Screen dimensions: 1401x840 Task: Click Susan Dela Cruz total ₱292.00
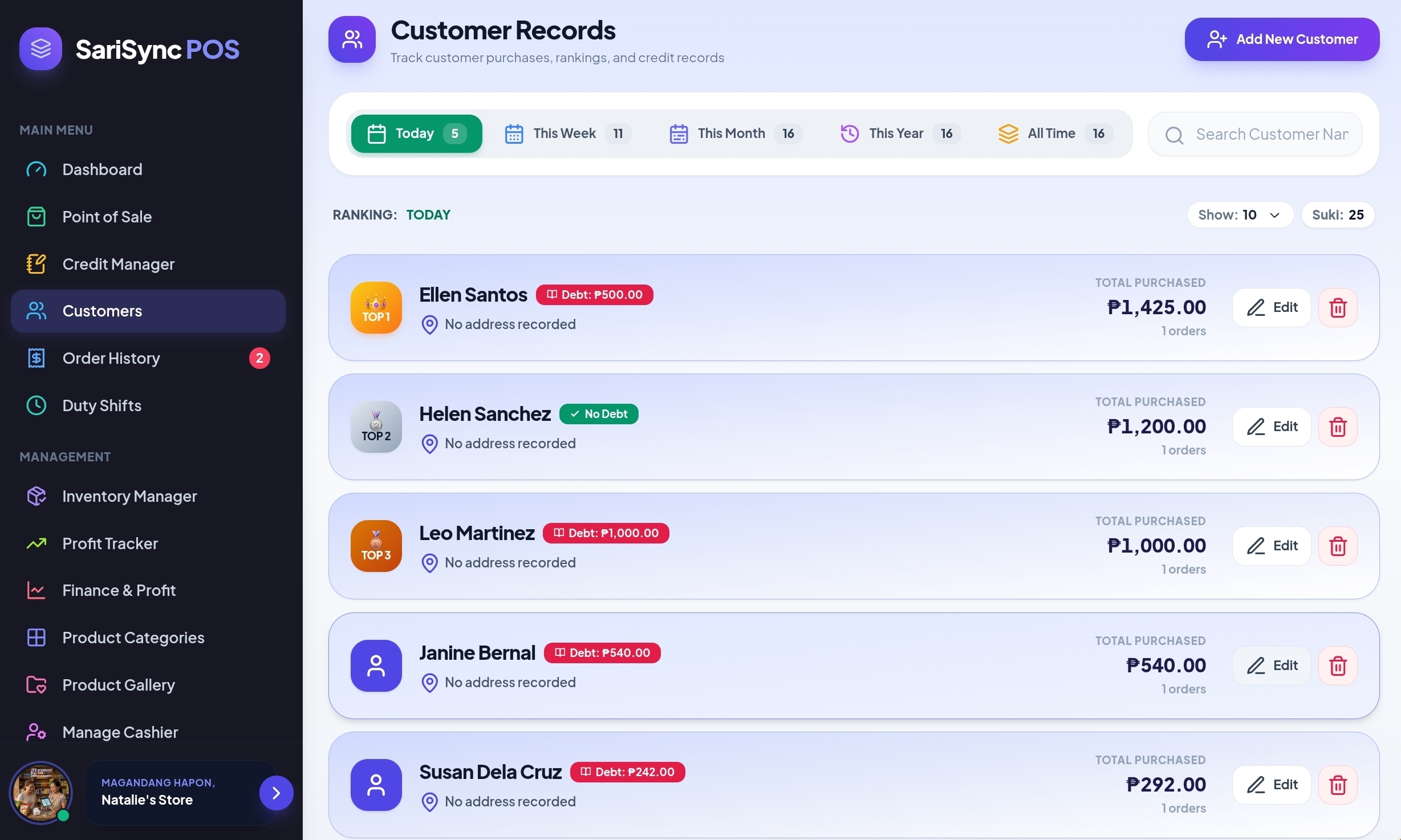[x=1166, y=785]
